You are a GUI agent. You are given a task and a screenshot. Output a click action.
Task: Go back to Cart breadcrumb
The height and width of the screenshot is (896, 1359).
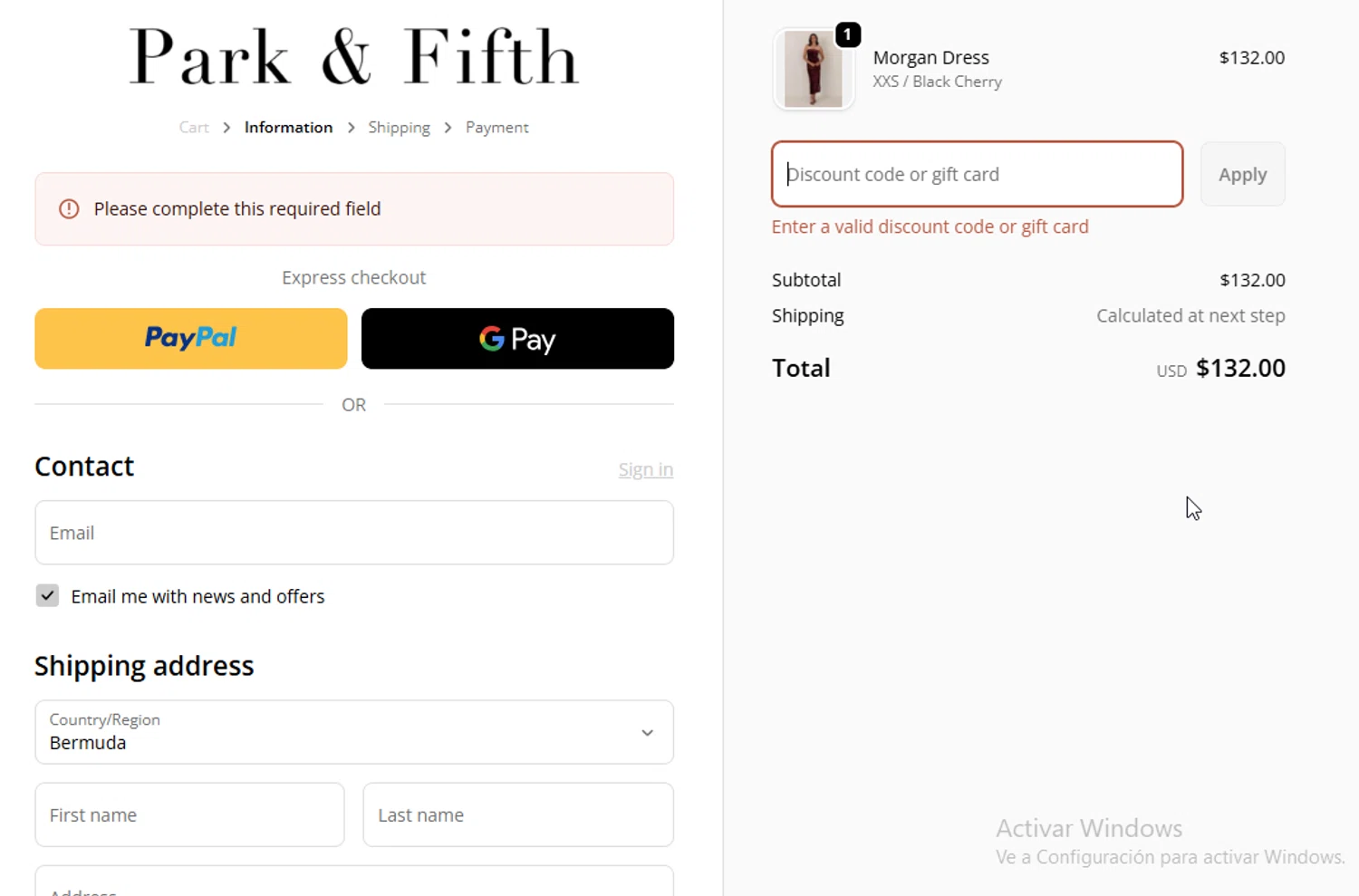(194, 128)
